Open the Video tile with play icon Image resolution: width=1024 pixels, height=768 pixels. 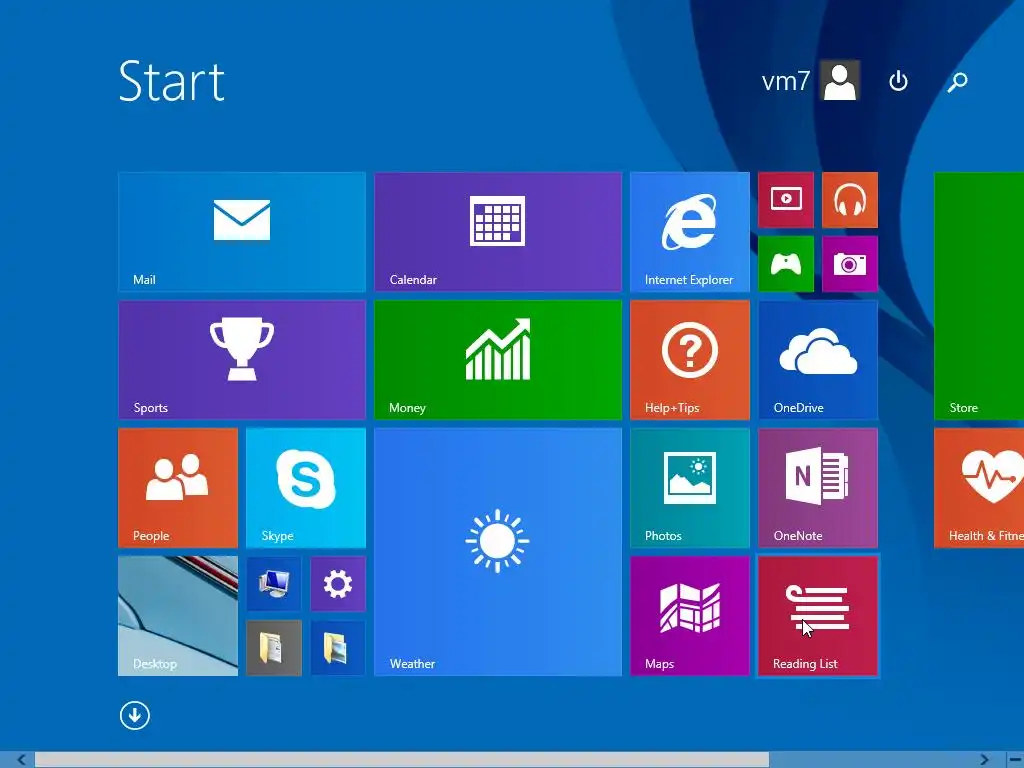786,200
